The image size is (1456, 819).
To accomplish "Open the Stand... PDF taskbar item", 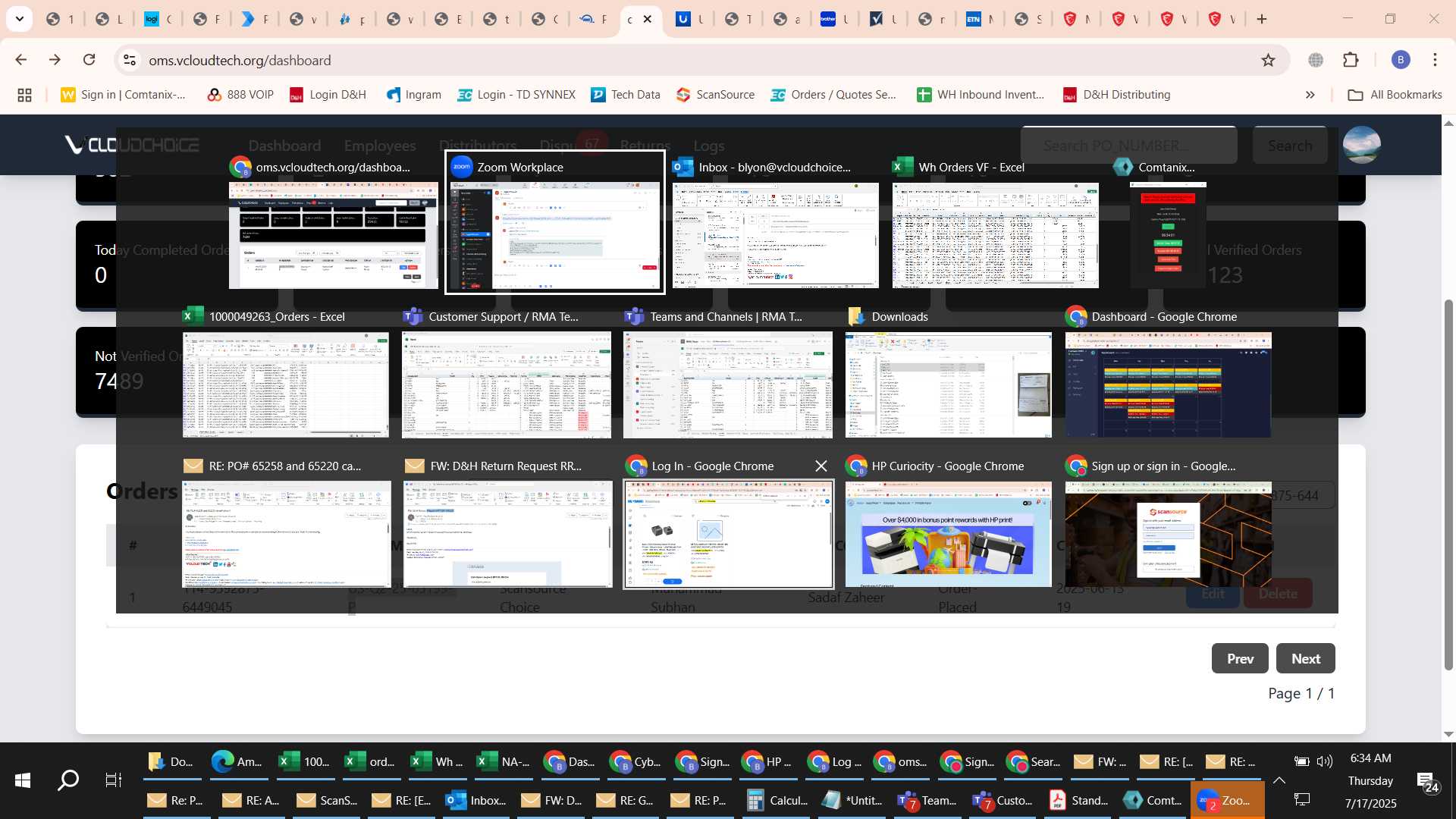I will (1079, 800).
